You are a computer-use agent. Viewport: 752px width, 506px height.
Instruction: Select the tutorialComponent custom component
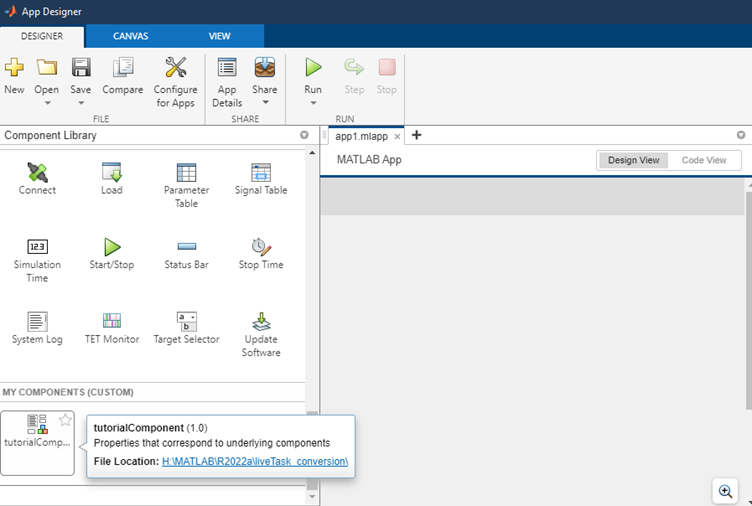[x=37, y=443]
